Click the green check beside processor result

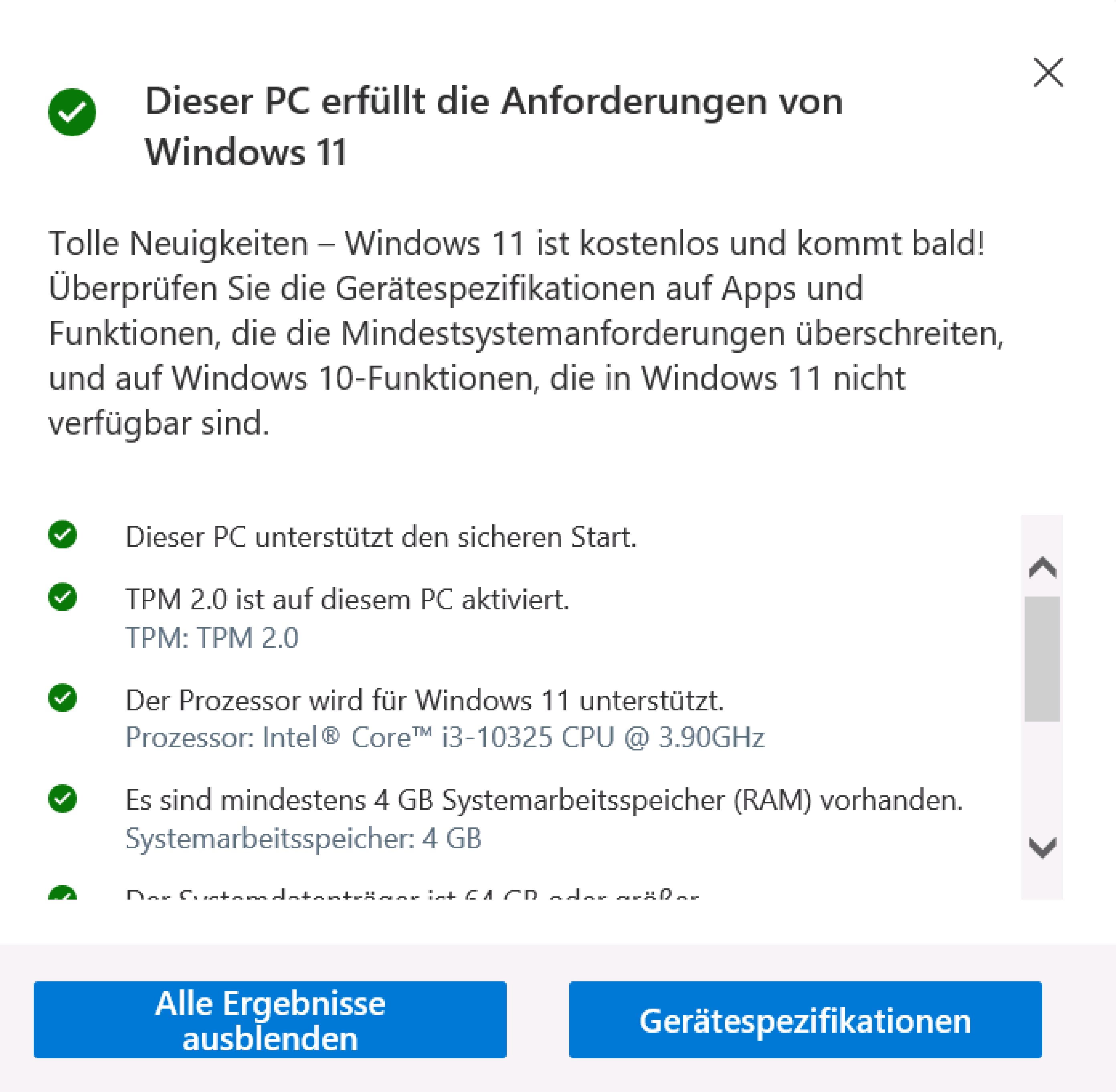[x=63, y=698]
